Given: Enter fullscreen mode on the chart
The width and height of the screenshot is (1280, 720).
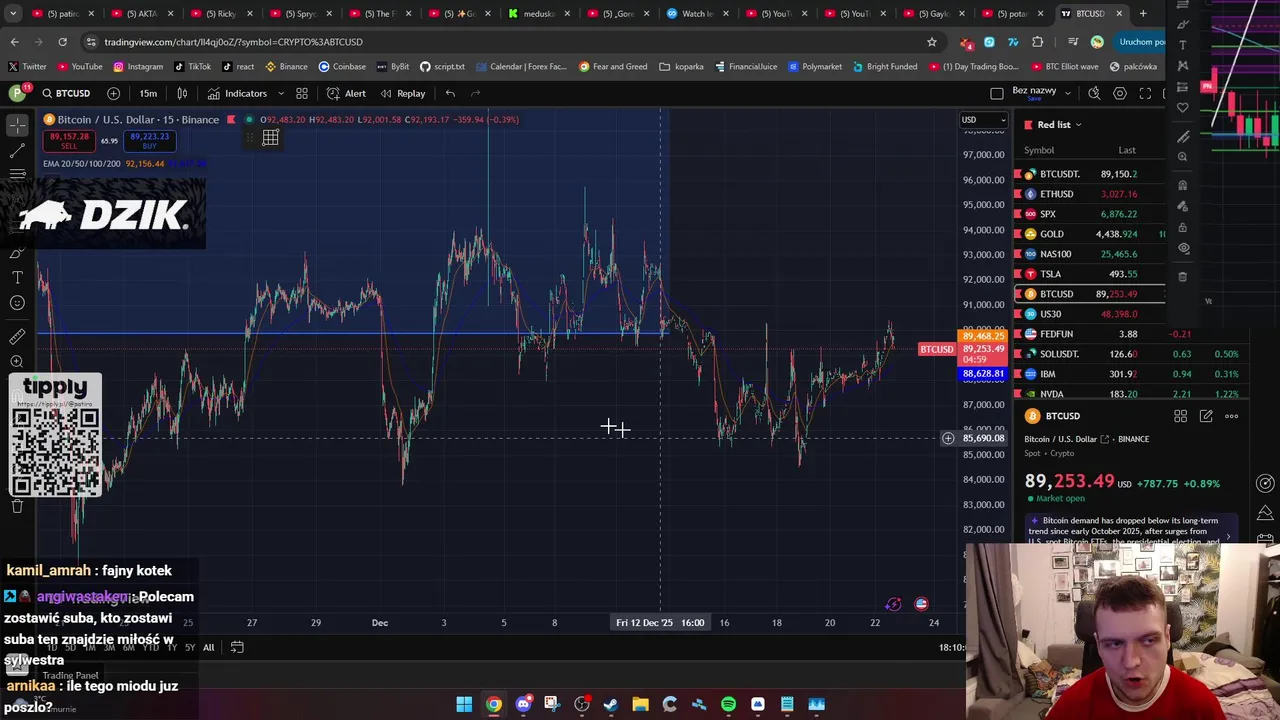Looking at the screenshot, I should (1145, 93).
